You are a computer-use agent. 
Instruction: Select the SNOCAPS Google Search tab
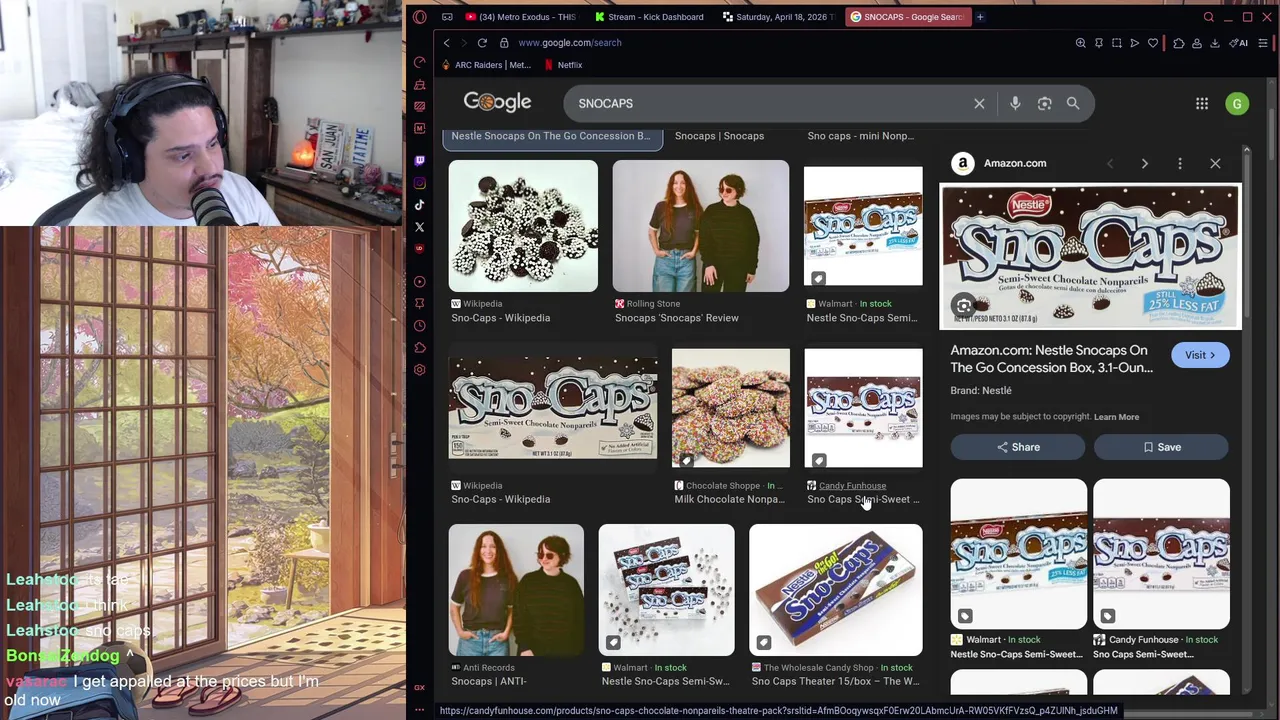point(908,17)
